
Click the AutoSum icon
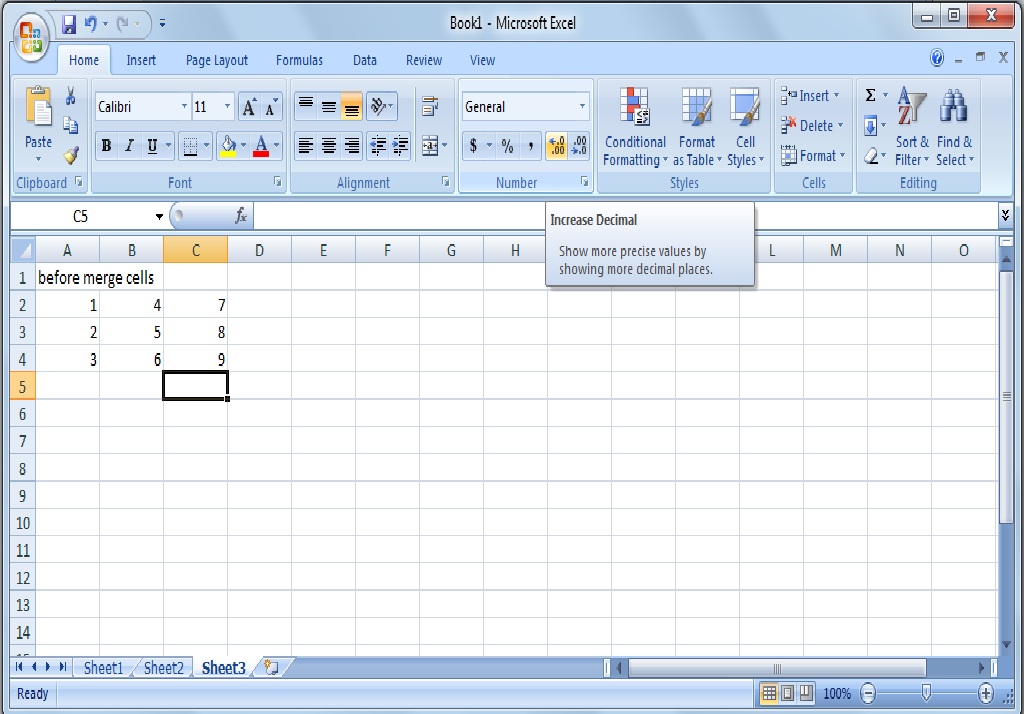click(870, 93)
